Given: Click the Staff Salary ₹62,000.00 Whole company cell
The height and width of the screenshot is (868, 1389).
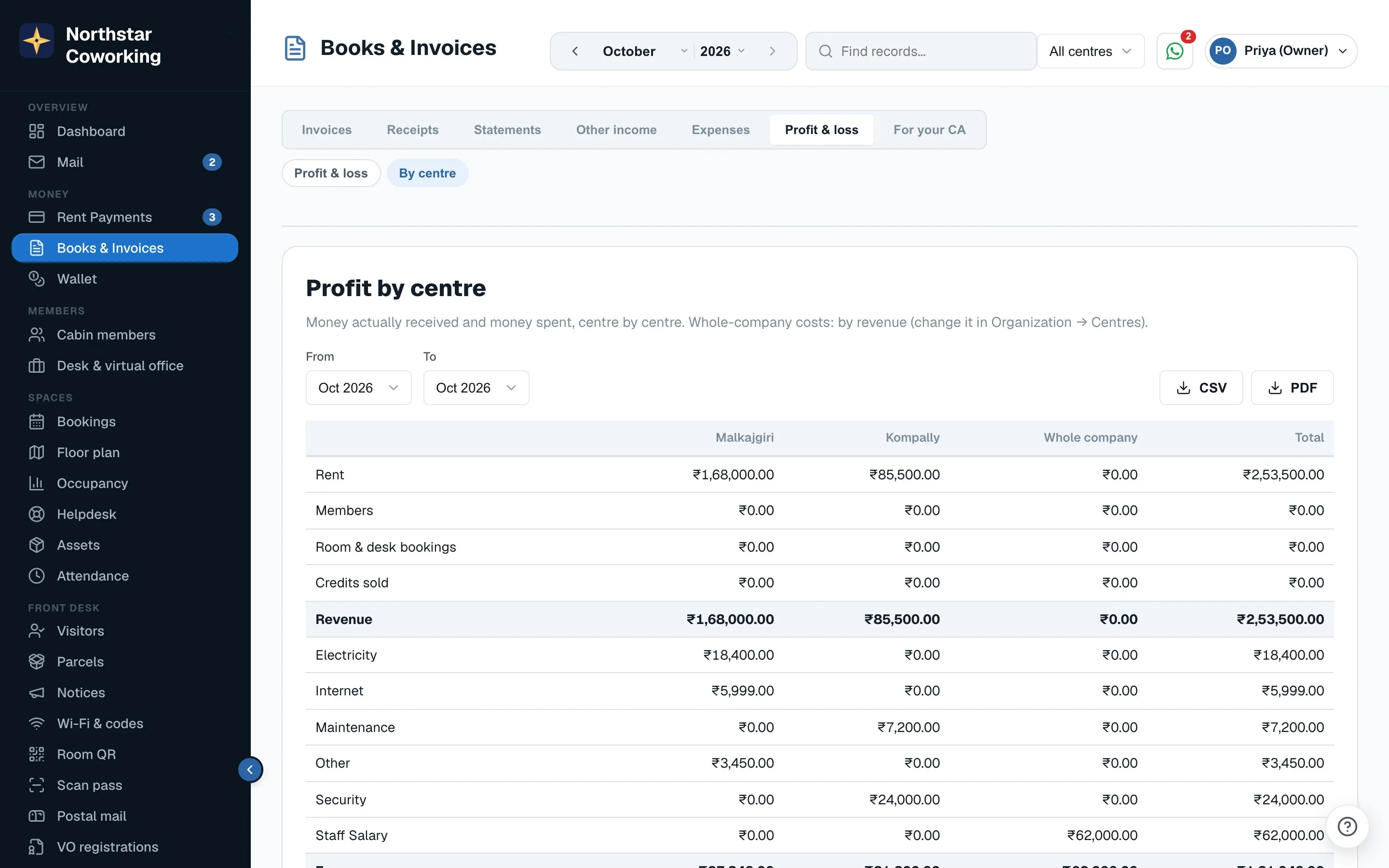Looking at the screenshot, I should pyautogui.click(x=1102, y=835).
